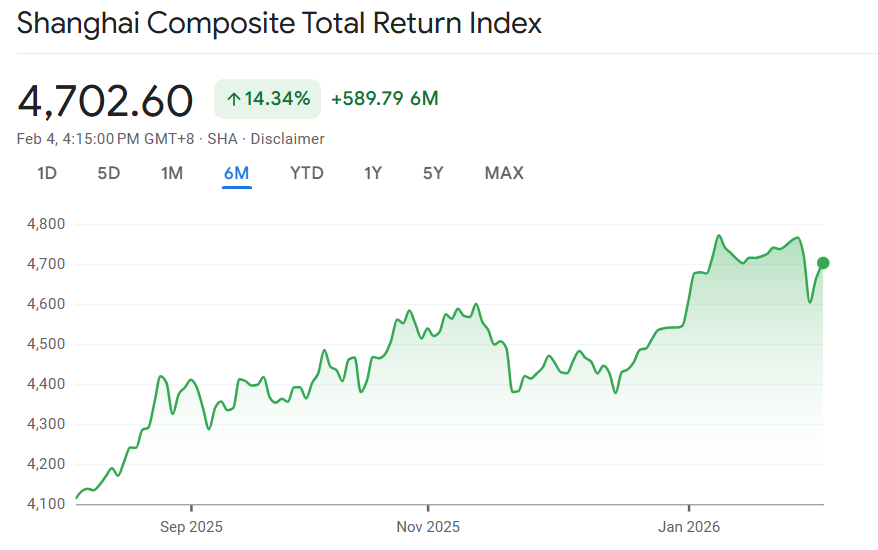This screenshot has width=878, height=550.
Task: Click the Jan 2026 axis label
Action: [x=689, y=526]
